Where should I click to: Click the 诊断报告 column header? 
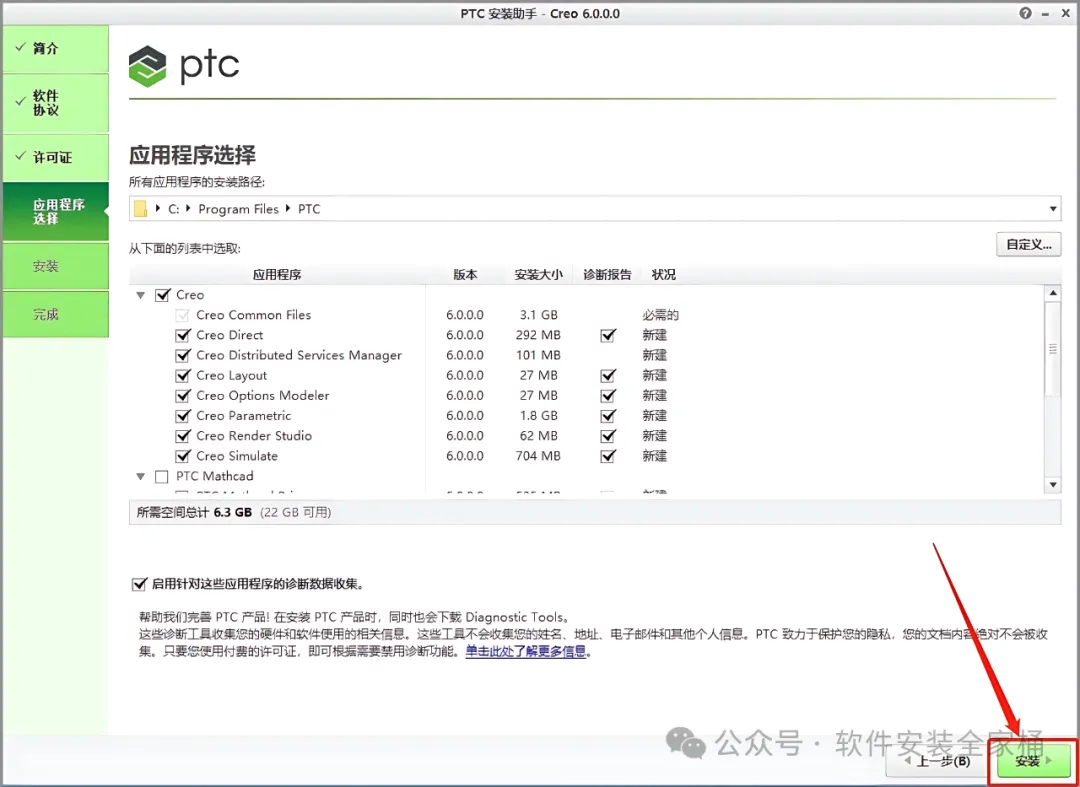pyautogui.click(x=607, y=275)
